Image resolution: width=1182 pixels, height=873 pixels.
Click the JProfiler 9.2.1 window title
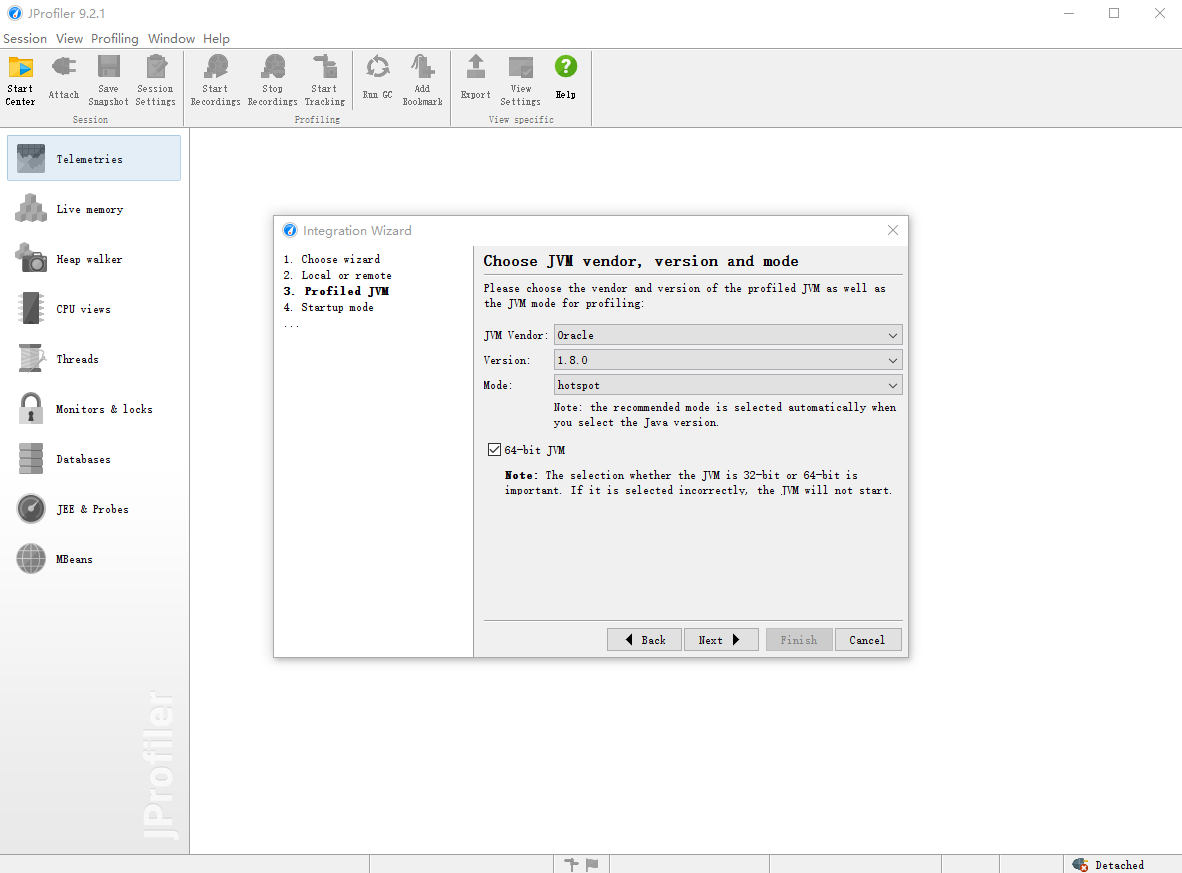click(66, 14)
